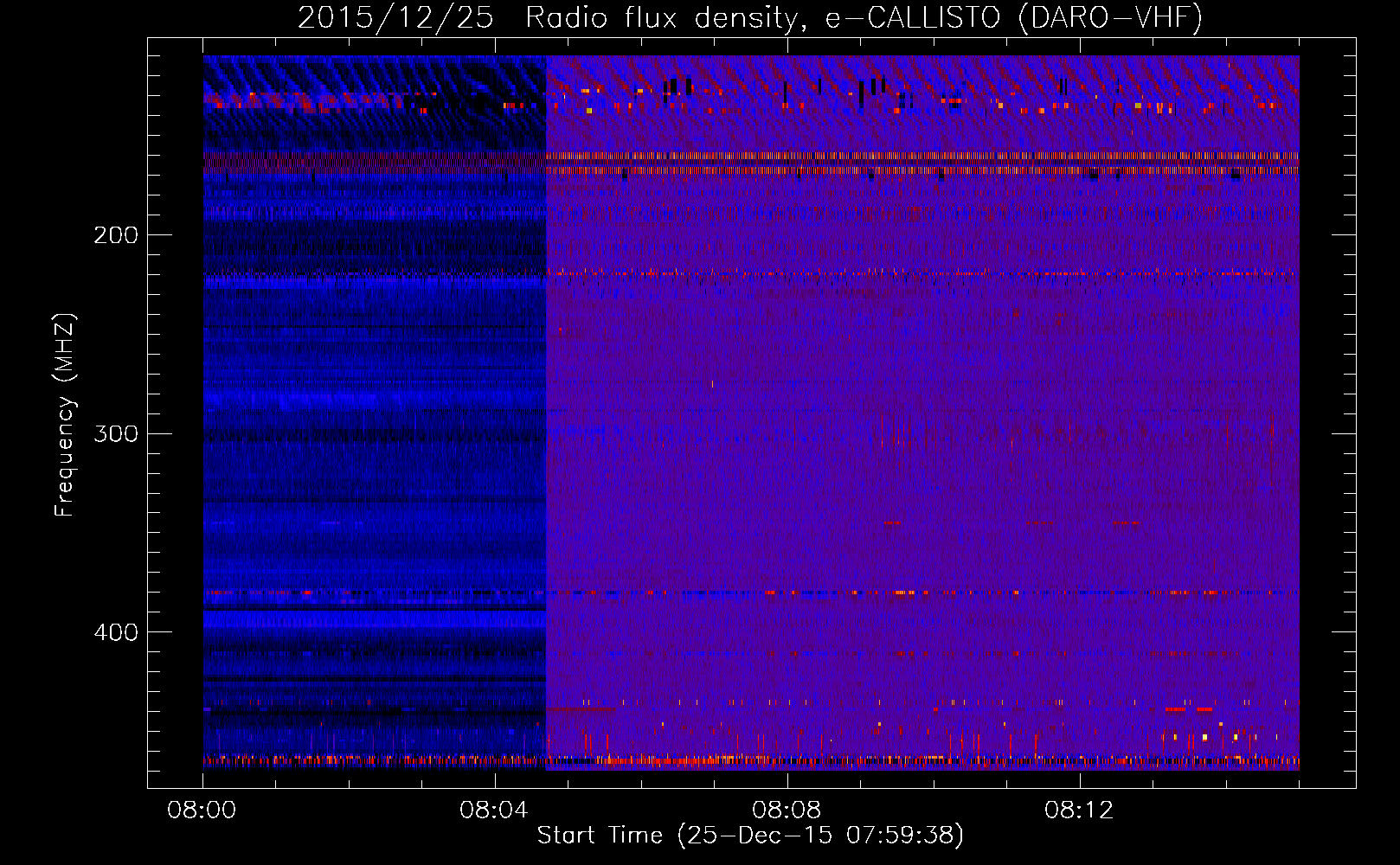Click the 400 frequency tick label

pyautogui.click(x=116, y=632)
